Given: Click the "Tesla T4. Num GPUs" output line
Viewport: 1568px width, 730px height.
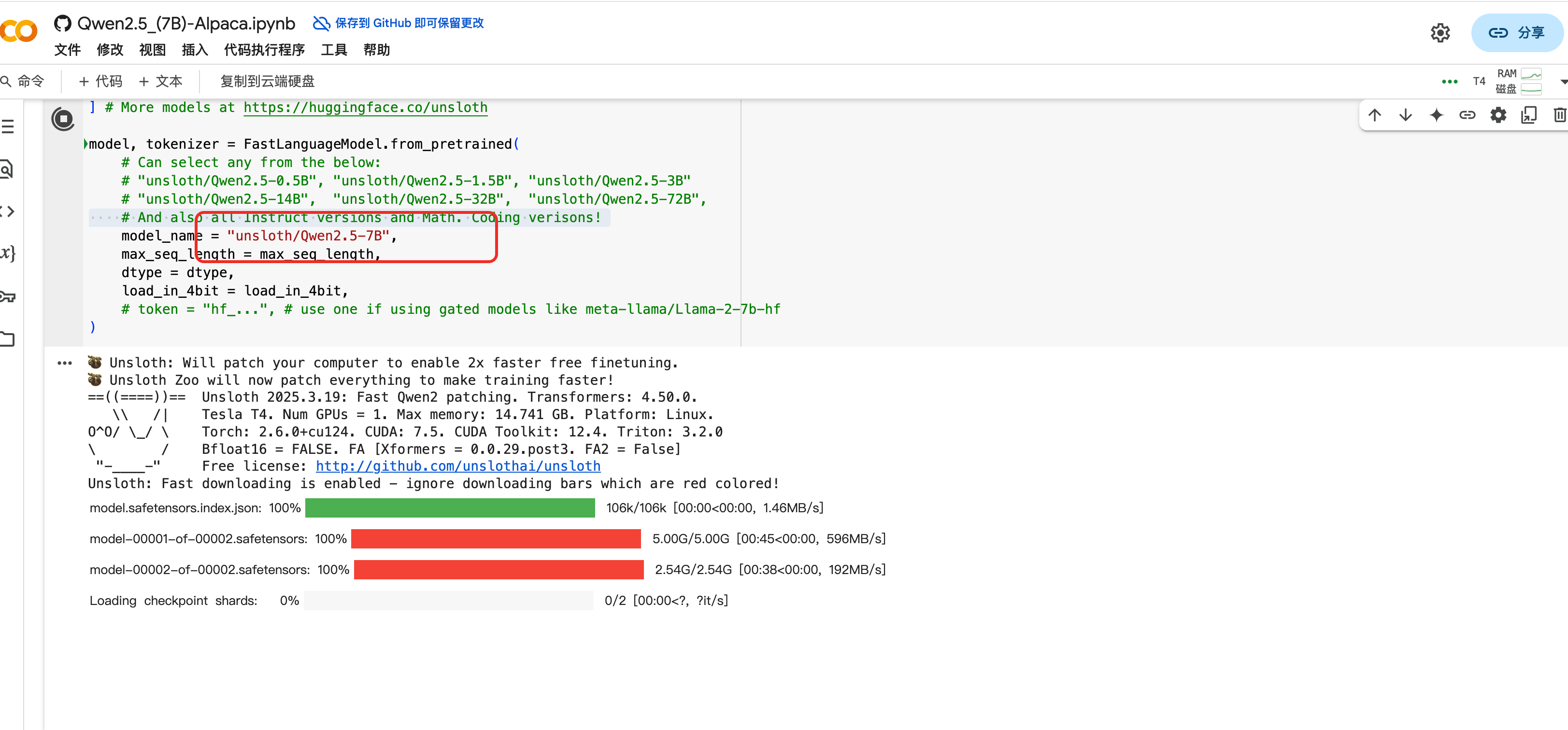Looking at the screenshot, I should [457, 414].
